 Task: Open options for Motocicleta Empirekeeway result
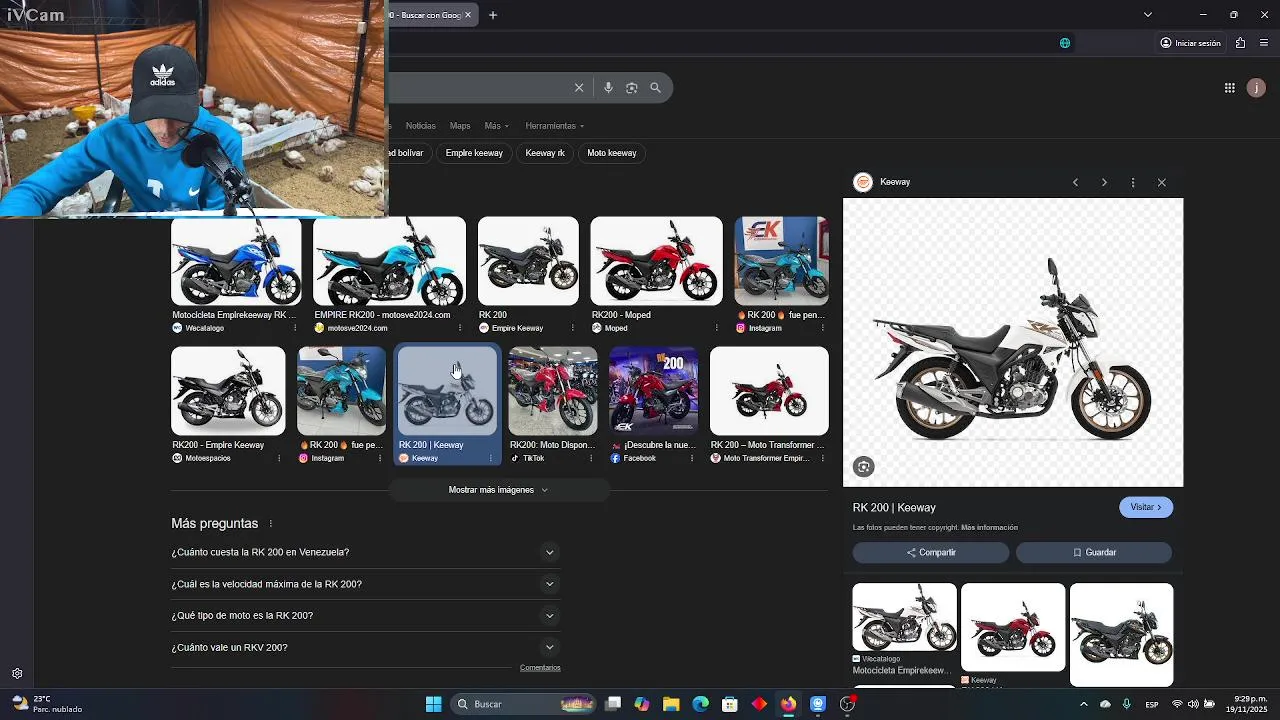coord(294,328)
